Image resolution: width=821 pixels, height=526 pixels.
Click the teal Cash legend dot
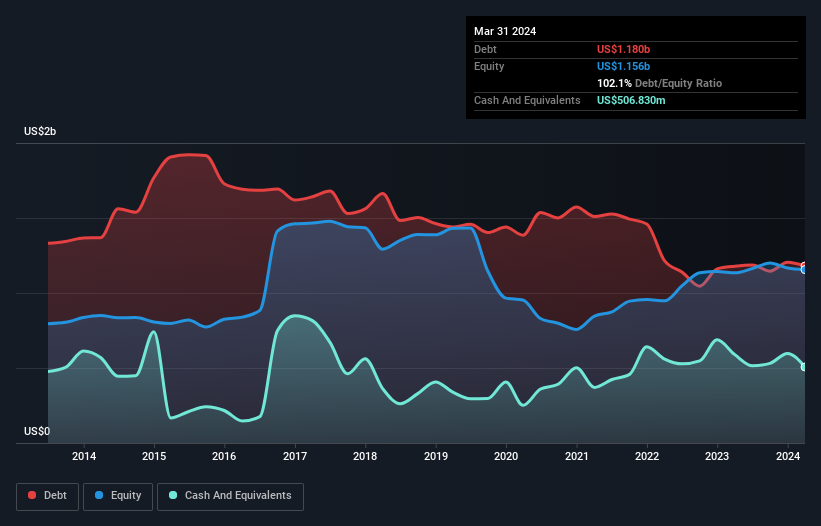click(x=173, y=495)
